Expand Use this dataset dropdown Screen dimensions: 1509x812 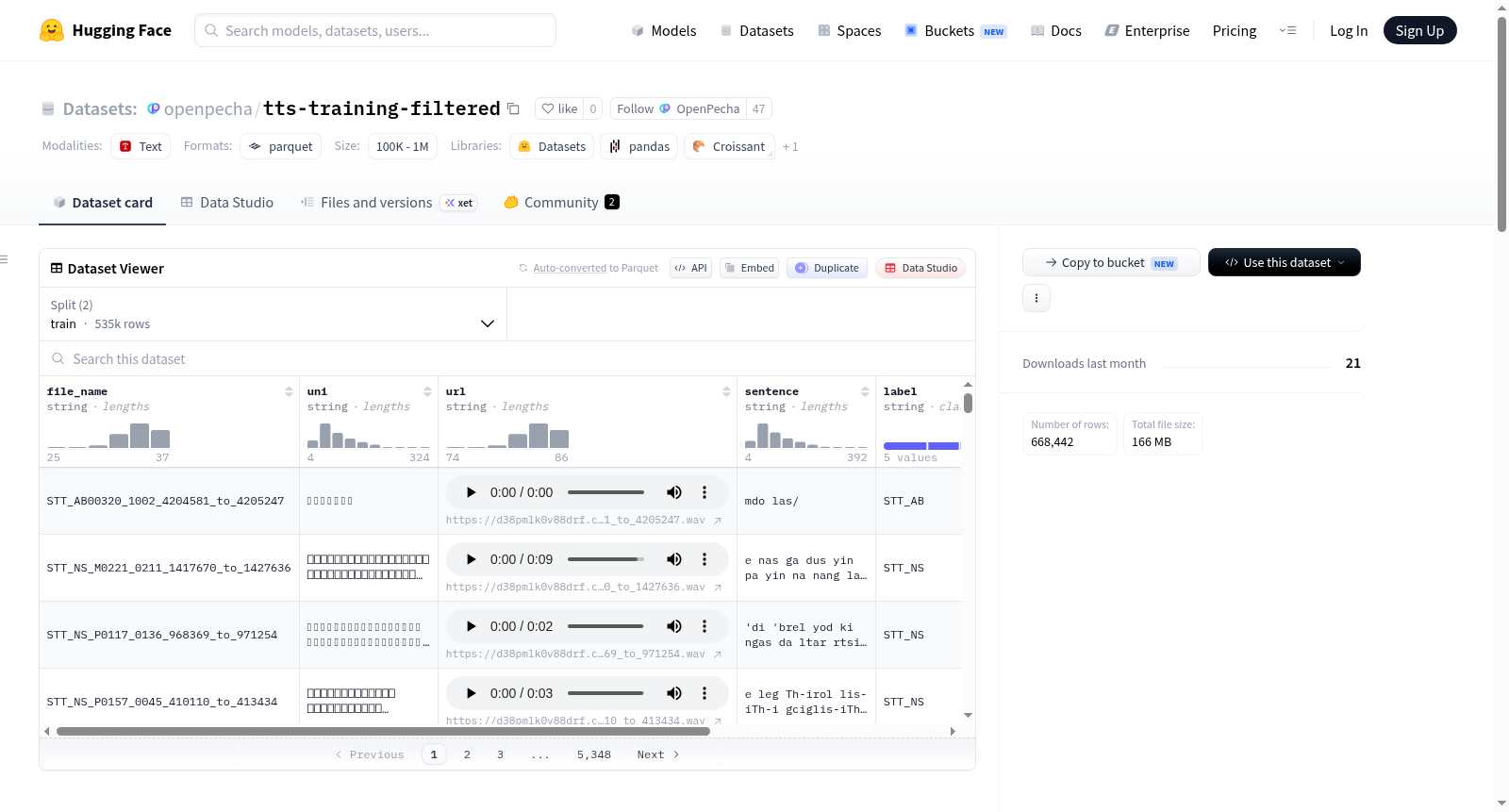point(1284,262)
